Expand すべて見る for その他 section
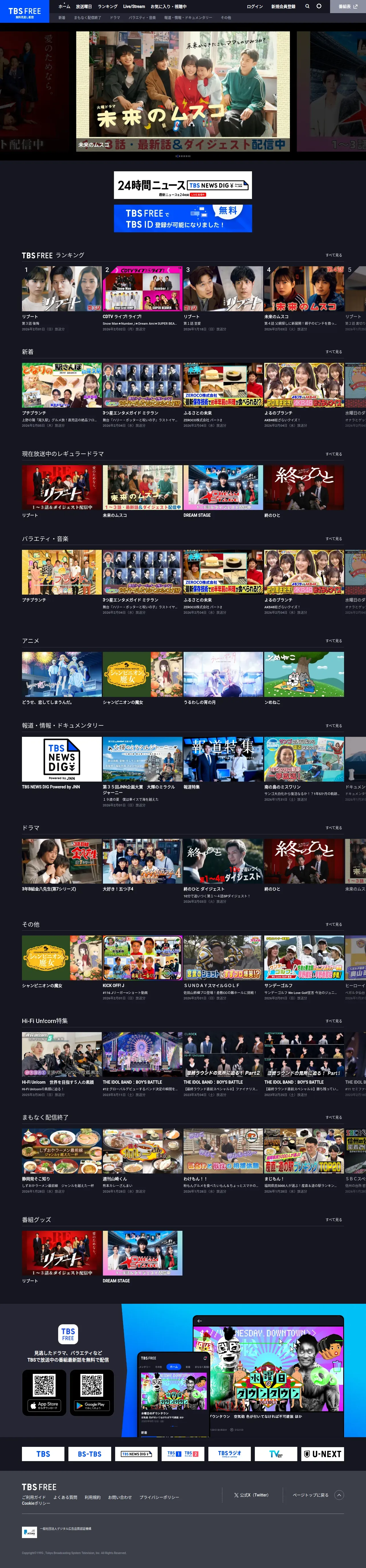The width and height of the screenshot is (366, 1568). coord(334,925)
